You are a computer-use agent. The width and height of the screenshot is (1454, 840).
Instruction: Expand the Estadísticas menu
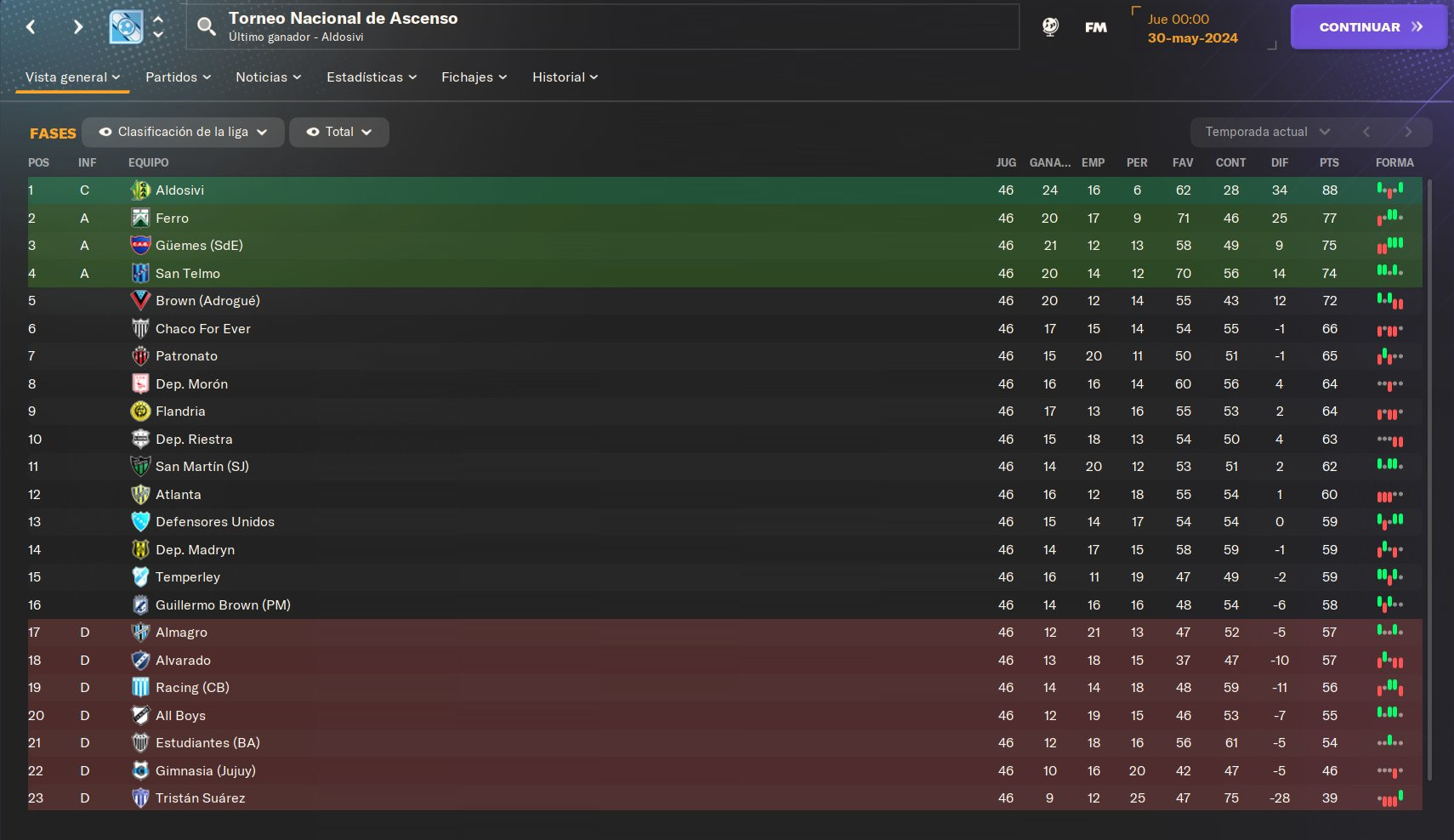click(x=372, y=77)
